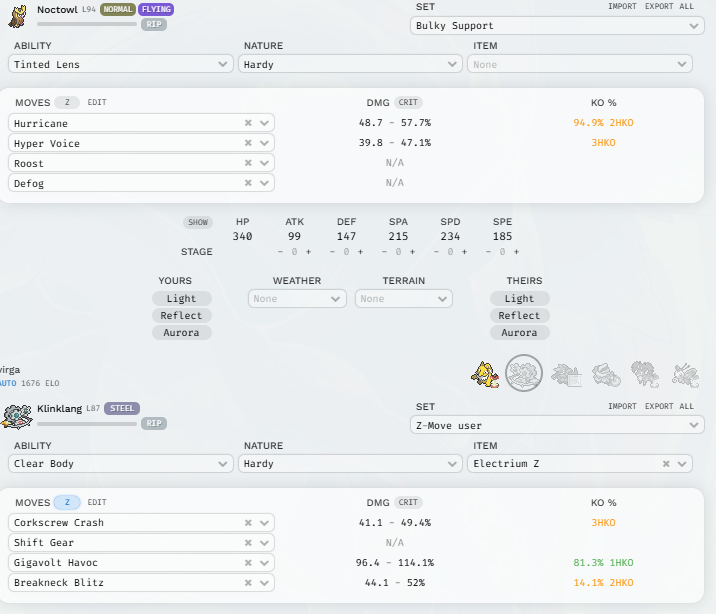Remove the Hurricane move with its X
The height and width of the screenshot is (614, 716).
coord(248,123)
